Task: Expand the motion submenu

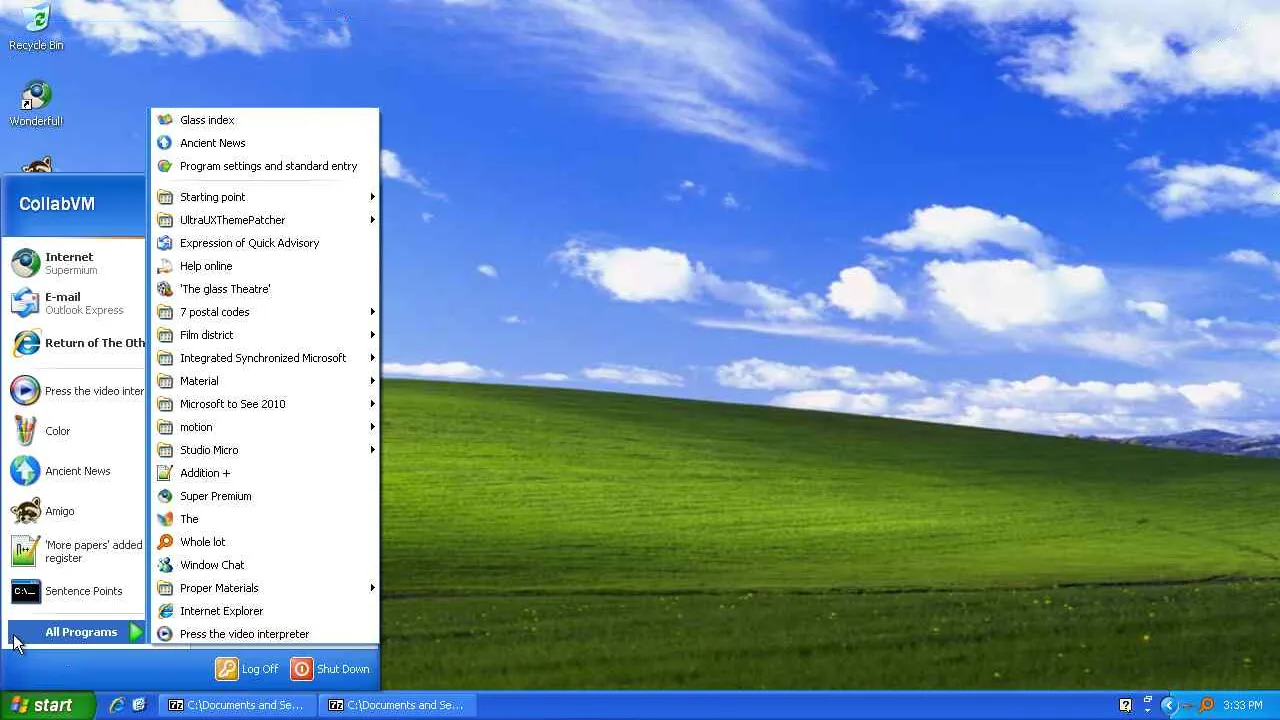Action: click(x=265, y=427)
